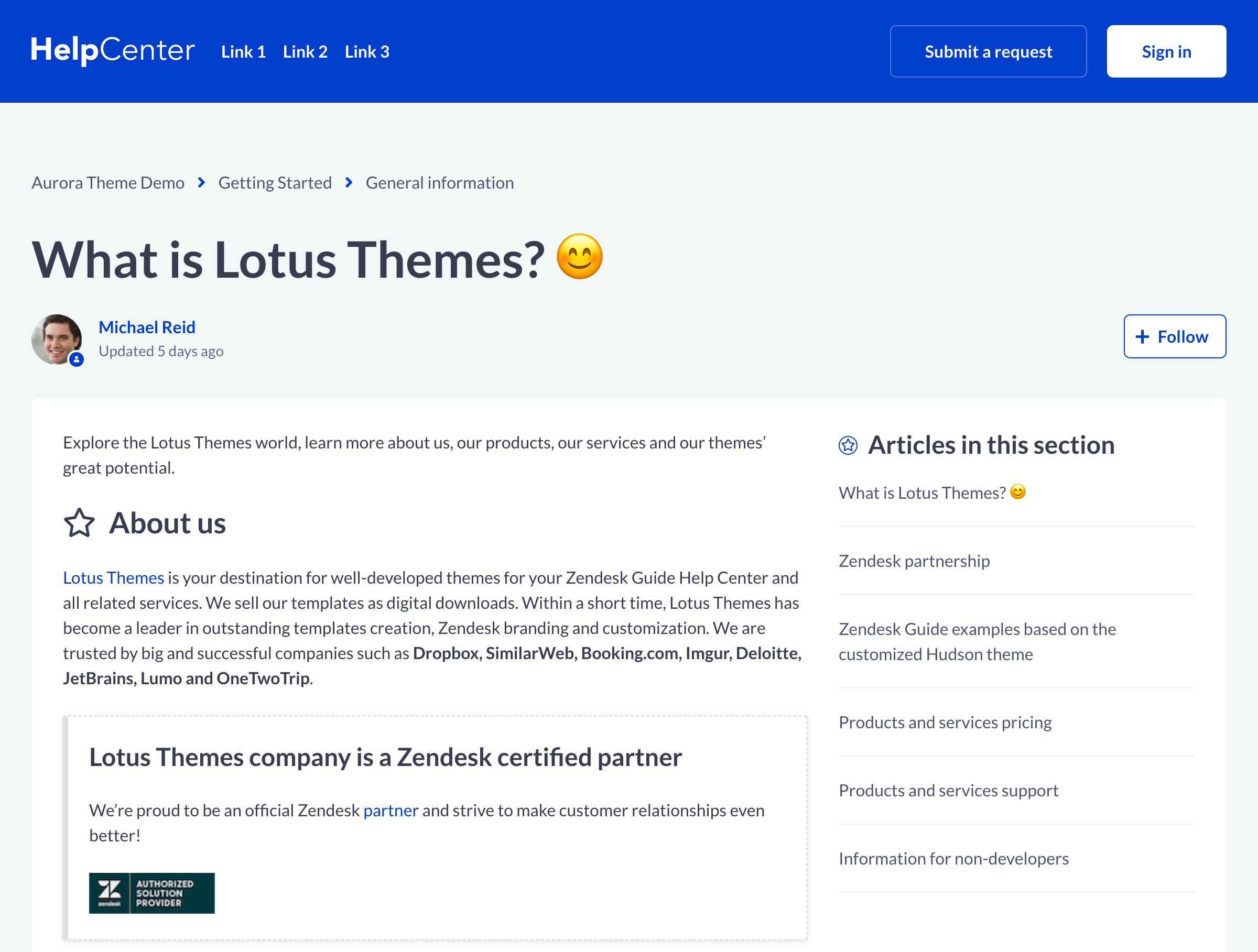Click the chevron after Aurora Theme Demo
The height and width of the screenshot is (952, 1258).
point(201,182)
